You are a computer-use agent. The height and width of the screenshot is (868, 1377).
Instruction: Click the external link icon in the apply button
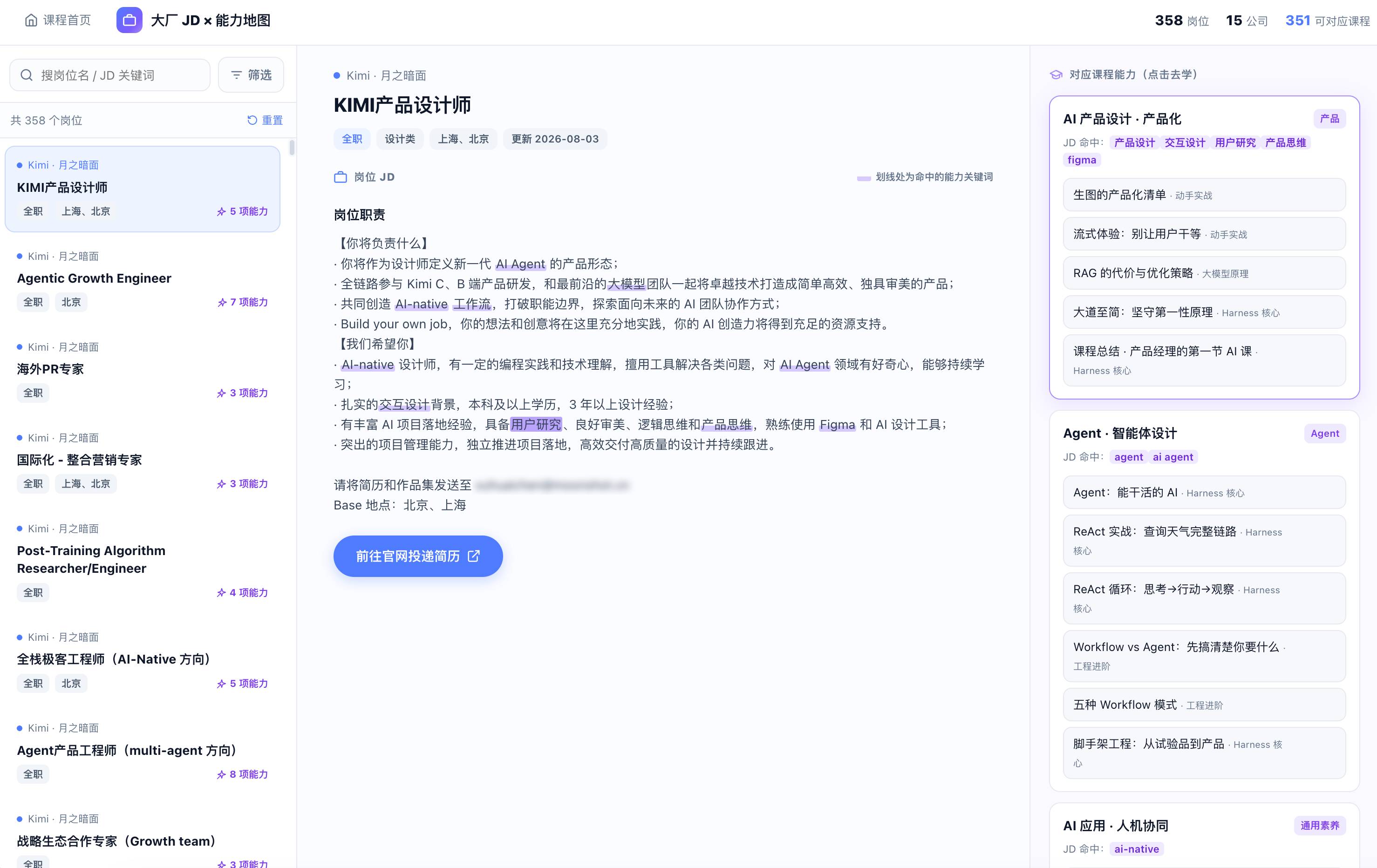click(473, 556)
